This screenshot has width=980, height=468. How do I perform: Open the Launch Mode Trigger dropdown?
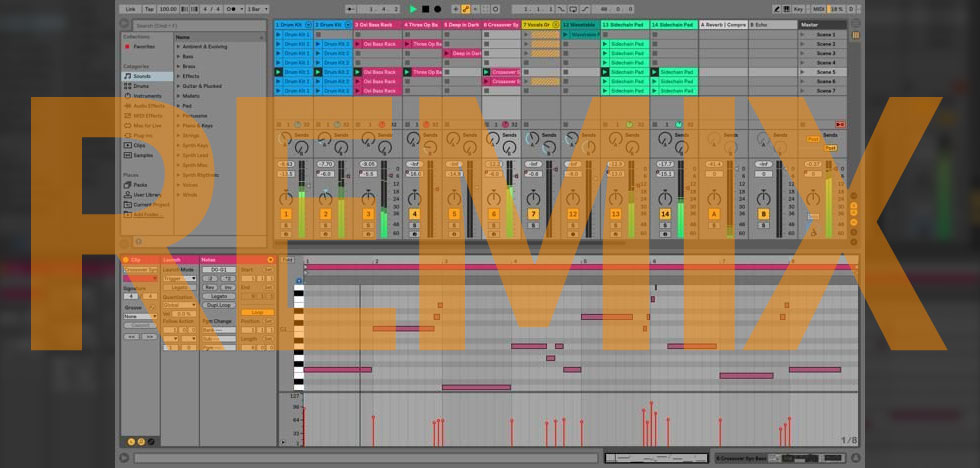(179, 279)
